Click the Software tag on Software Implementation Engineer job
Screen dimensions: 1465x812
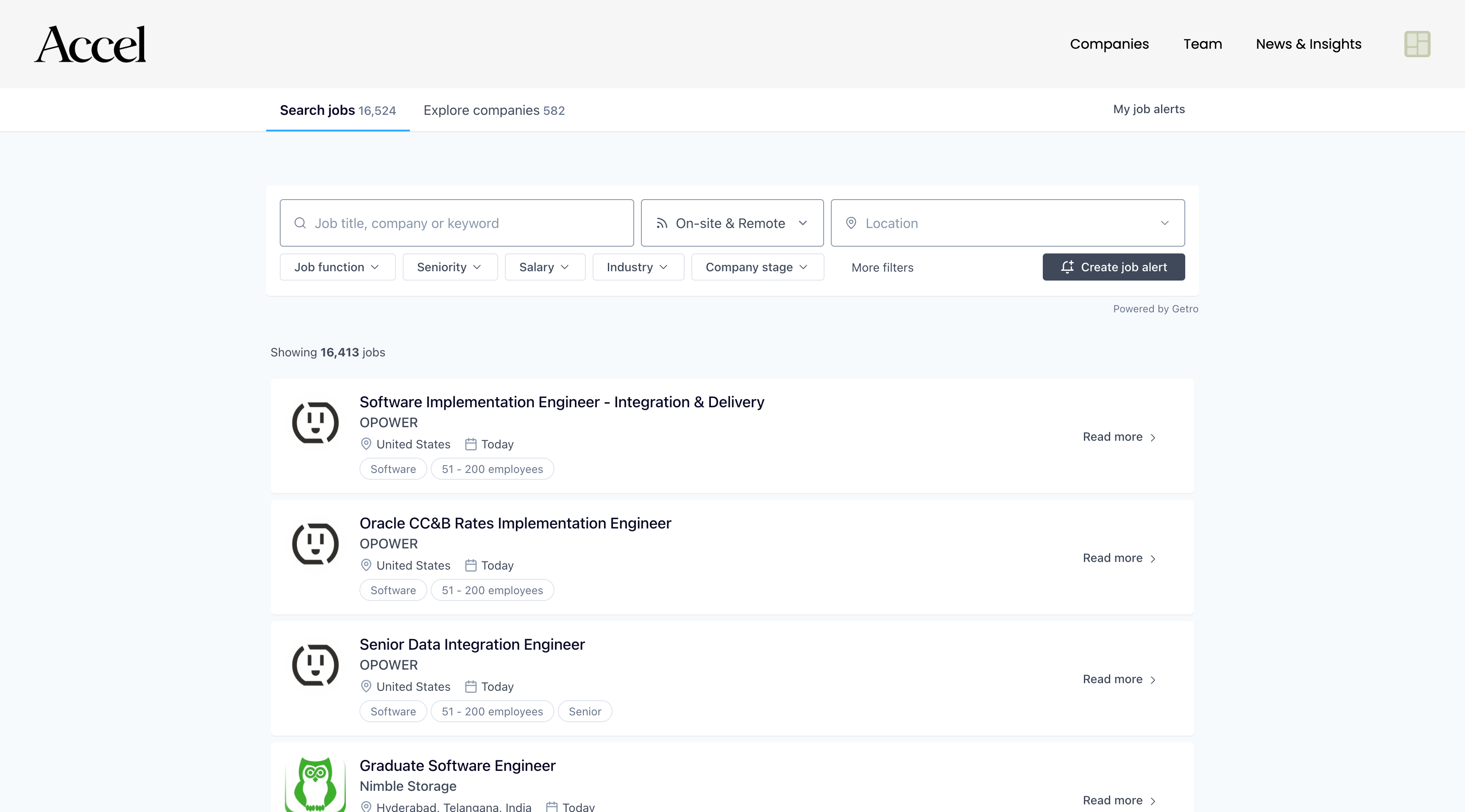tap(393, 469)
